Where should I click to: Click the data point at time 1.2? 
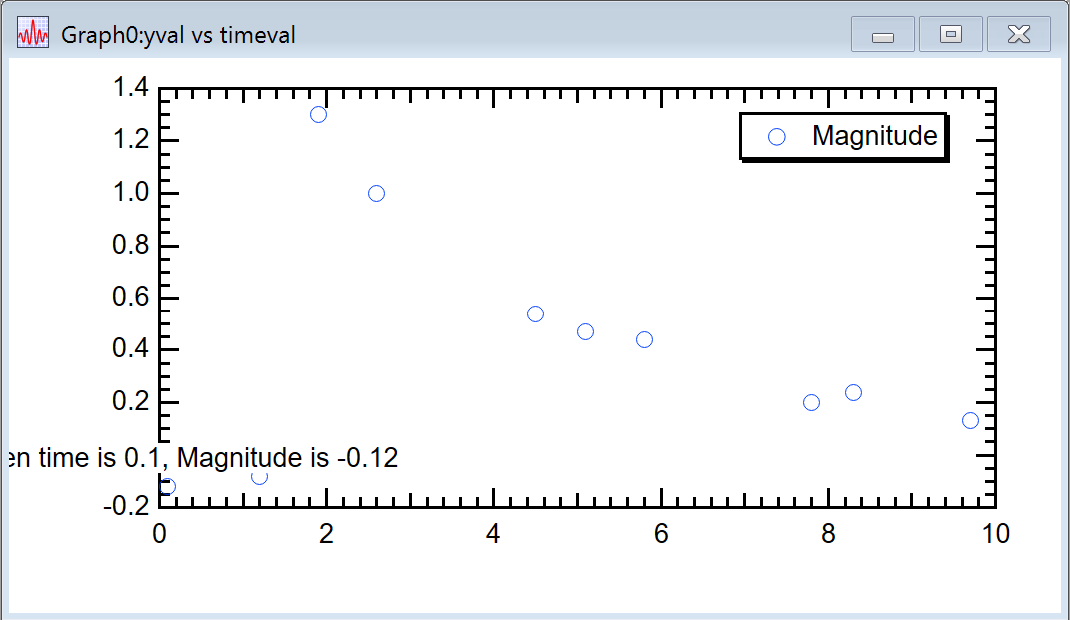[259, 477]
